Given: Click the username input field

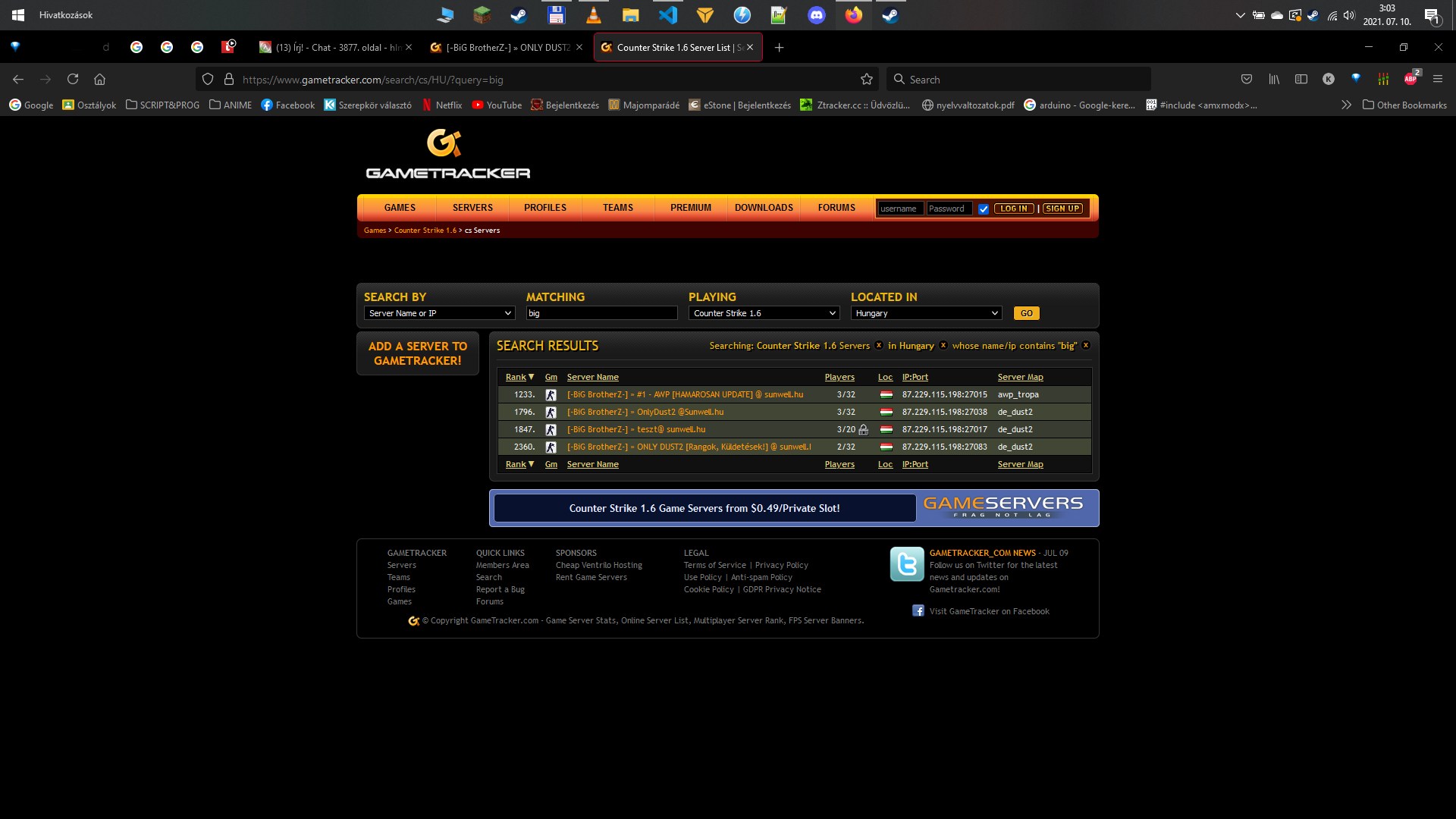Looking at the screenshot, I should click(901, 209).
